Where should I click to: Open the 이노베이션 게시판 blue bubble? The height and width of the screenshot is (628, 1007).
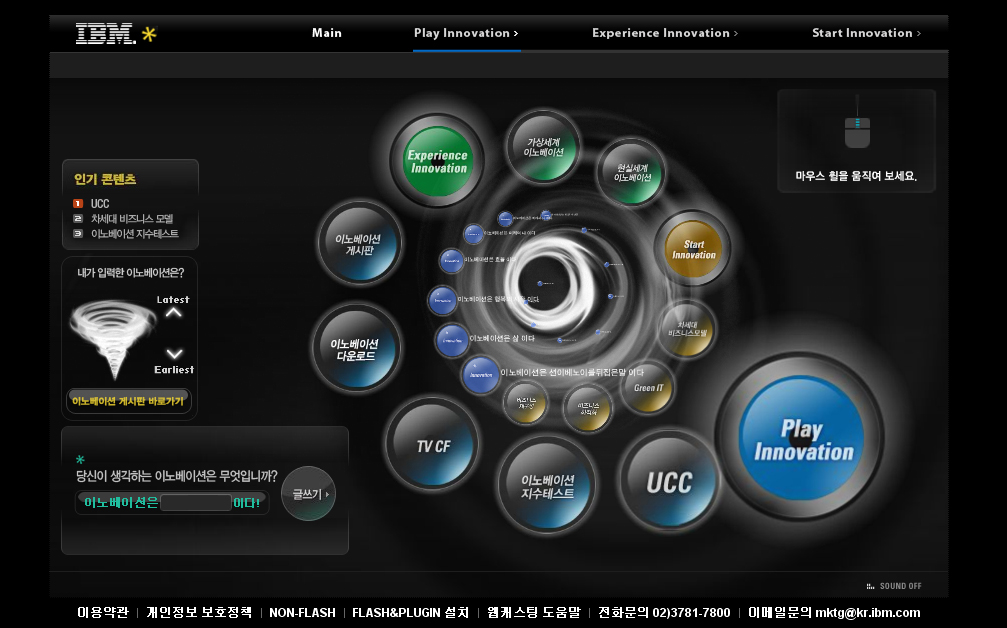pyautogui.click(x=359, y=243)
